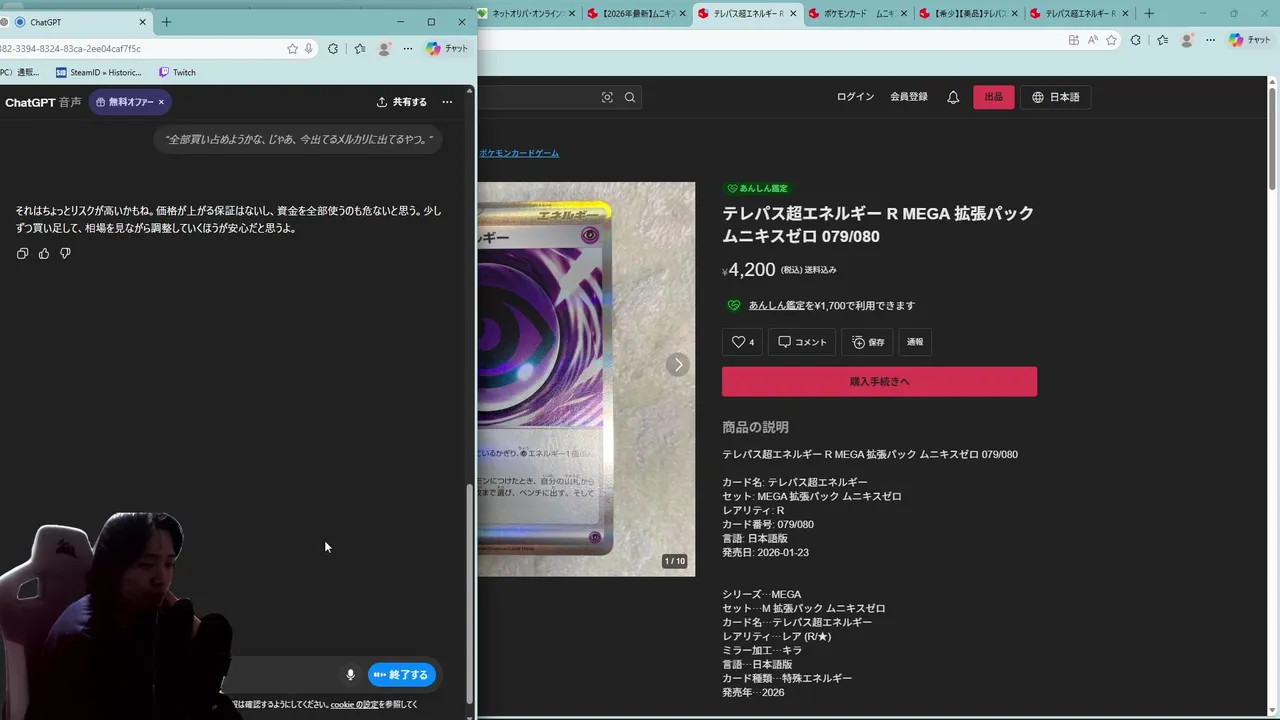
Task: Open Copilot チャット in the Mercari window
Action: (x=1250, y=40)
